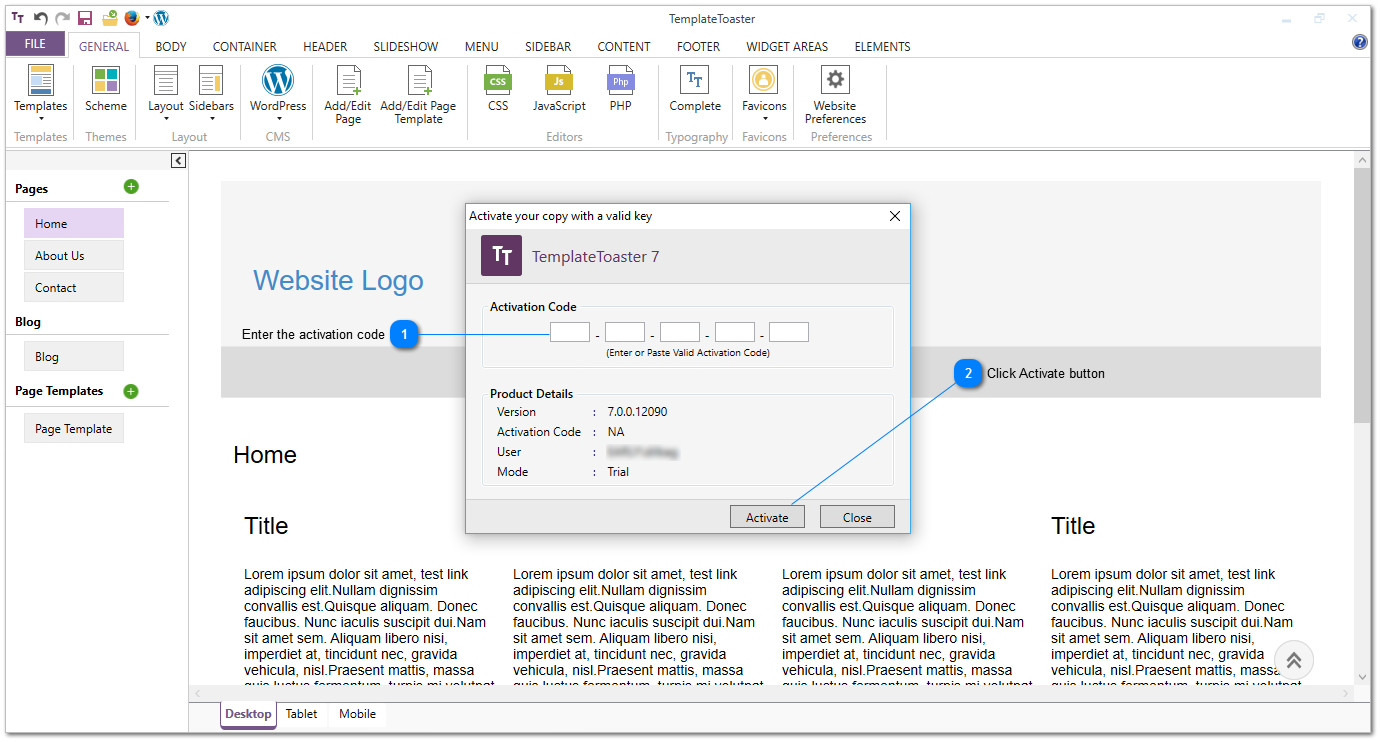Image resolution: width=1380 pixels, height=742 pixels.
Task: Switch to Tablet view tab
Action: click(x=301, y=714)
